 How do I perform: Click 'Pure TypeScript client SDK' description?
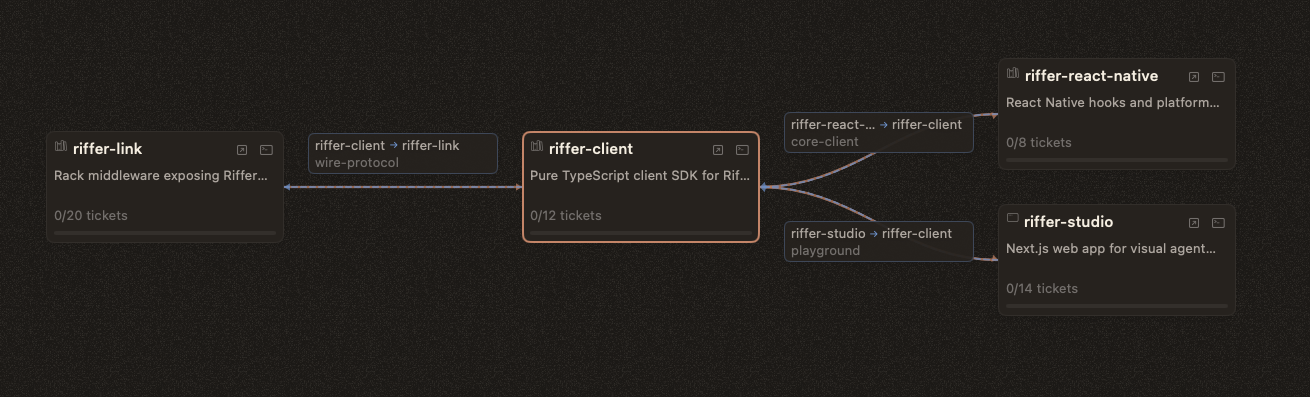pos(640,176)
